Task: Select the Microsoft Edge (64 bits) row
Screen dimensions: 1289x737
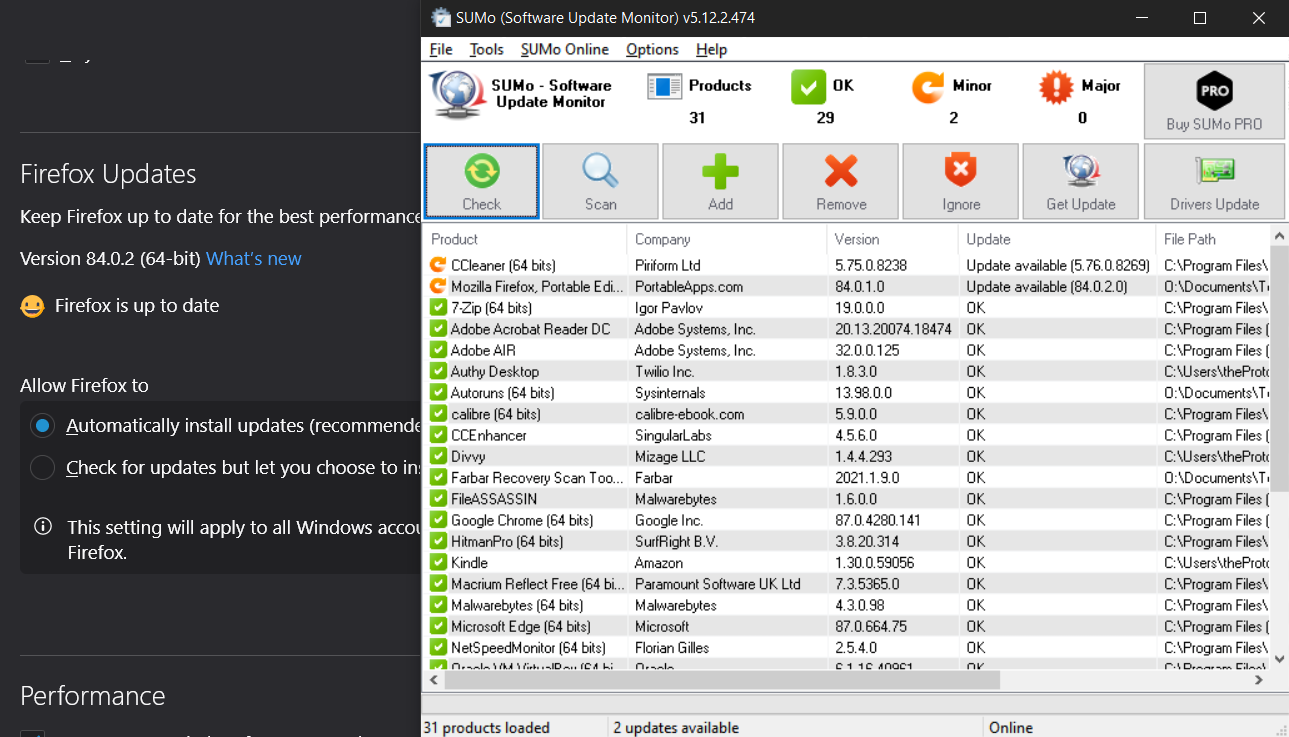Action: (x=847, y=626)
